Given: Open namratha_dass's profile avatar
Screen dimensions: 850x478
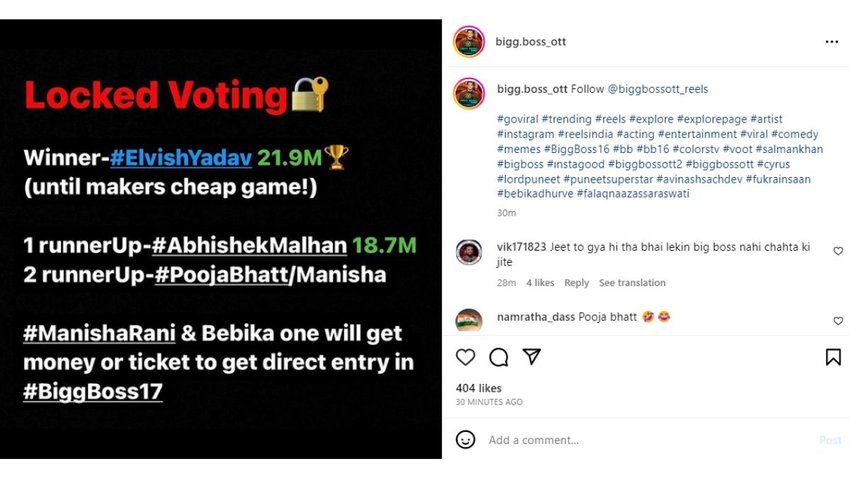Looking at the screenshot, I should [x=468, y=321].
